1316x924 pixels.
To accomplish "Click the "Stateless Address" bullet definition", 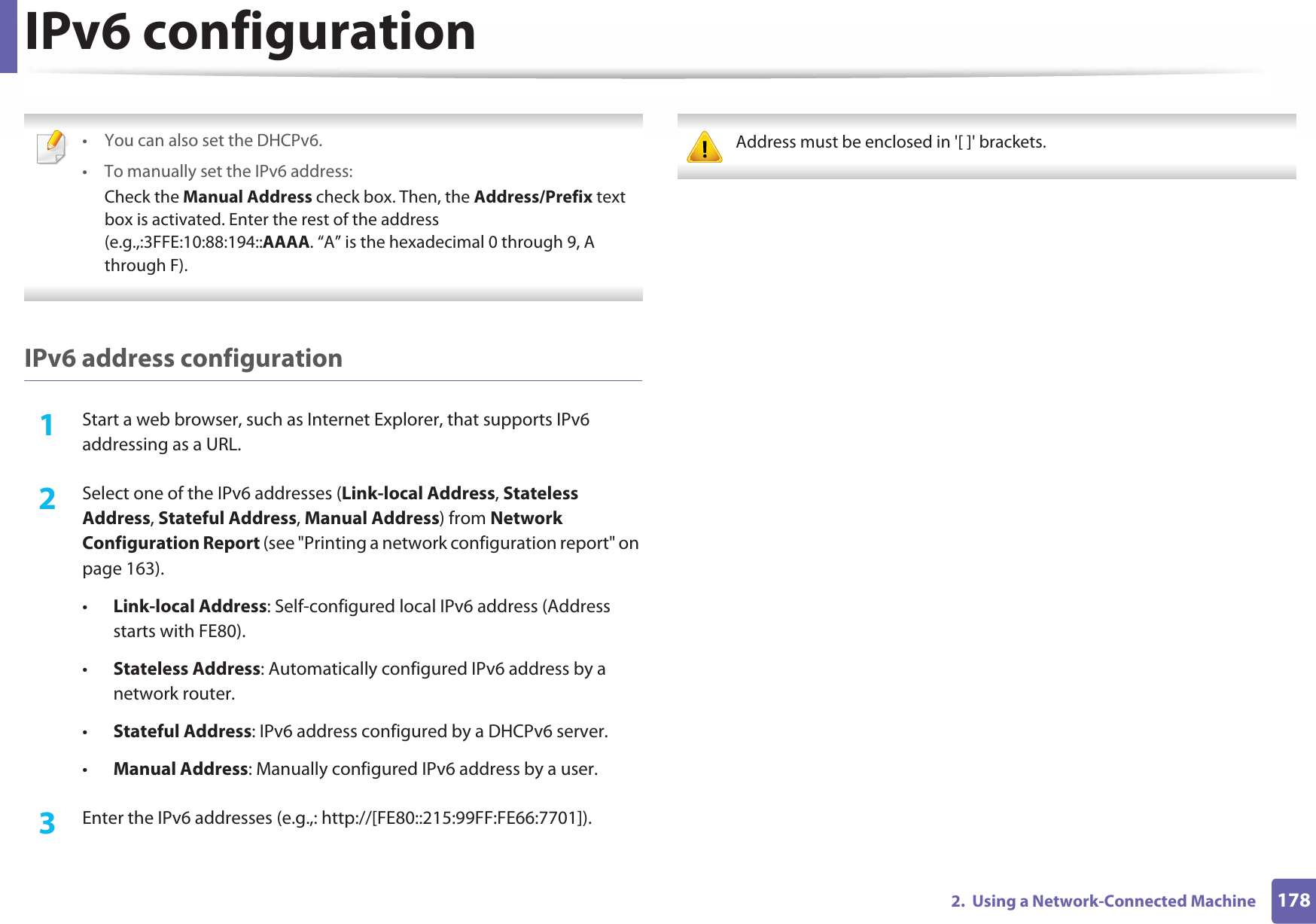I will point(359,681).
